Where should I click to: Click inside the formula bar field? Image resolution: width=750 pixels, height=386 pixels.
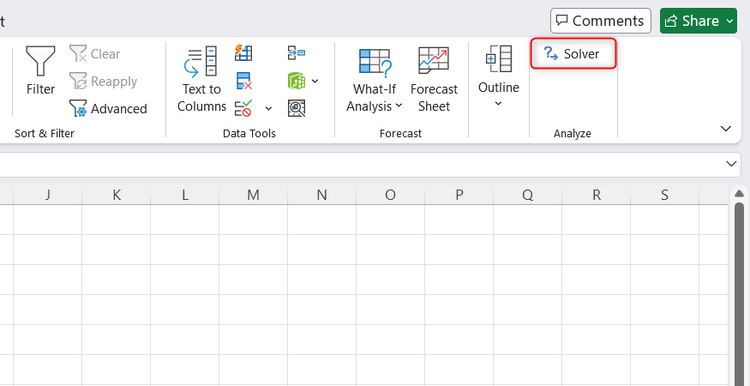(x=360, y=164)
